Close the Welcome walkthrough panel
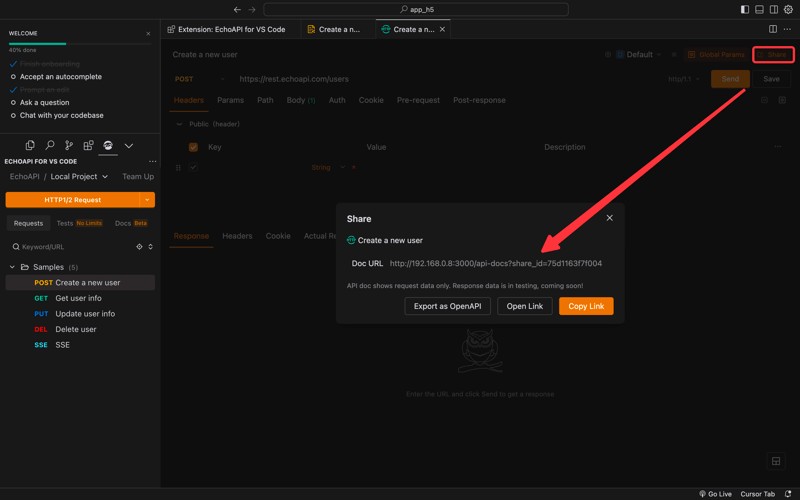The image size is (800, 500). click(x=148, y=34)
